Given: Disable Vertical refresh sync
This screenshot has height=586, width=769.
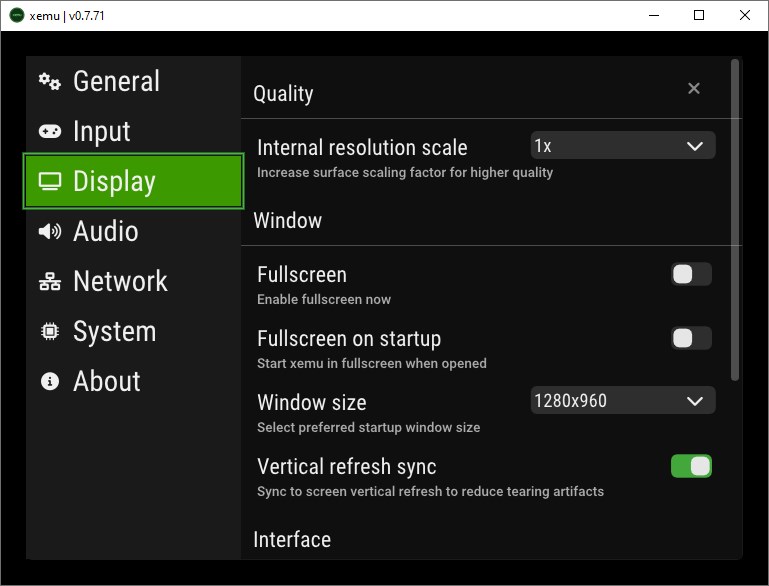Looking at the screenshot, I should 691,466.
